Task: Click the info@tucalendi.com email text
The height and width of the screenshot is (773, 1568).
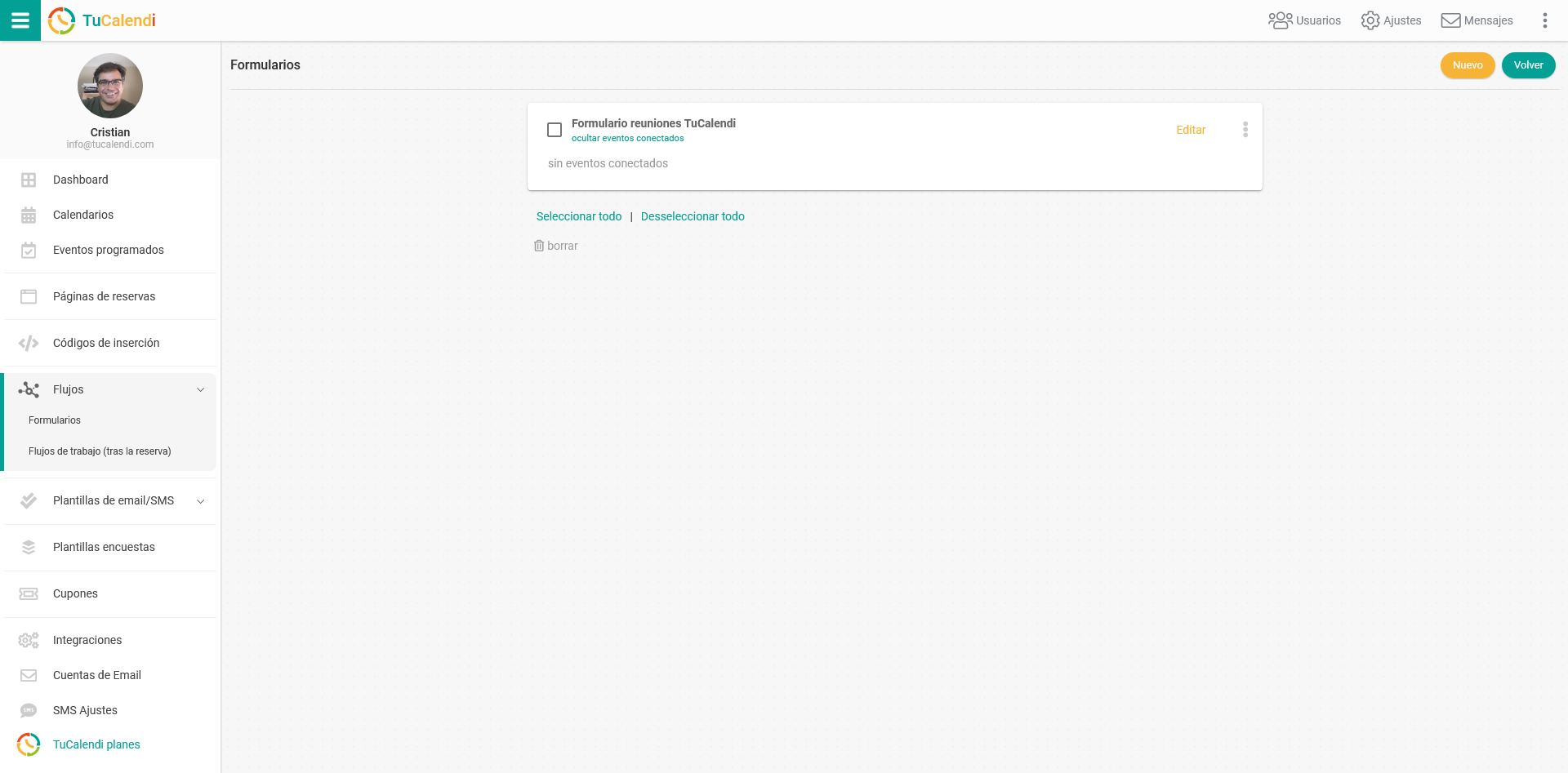Action: [110, 144]
